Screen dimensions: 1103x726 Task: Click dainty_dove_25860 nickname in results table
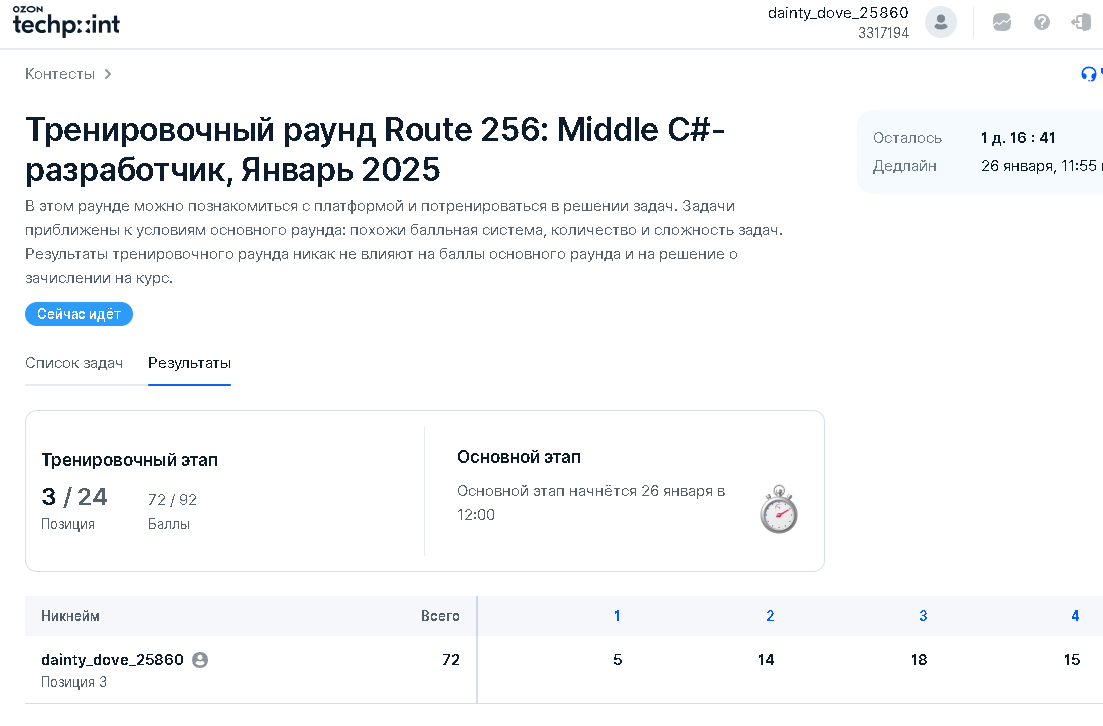coord(112,660)
